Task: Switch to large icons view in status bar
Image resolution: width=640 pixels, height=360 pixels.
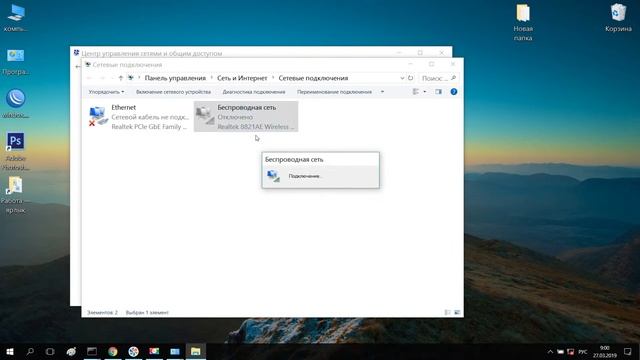Action: pyautogui.click(x=457, y=312)
